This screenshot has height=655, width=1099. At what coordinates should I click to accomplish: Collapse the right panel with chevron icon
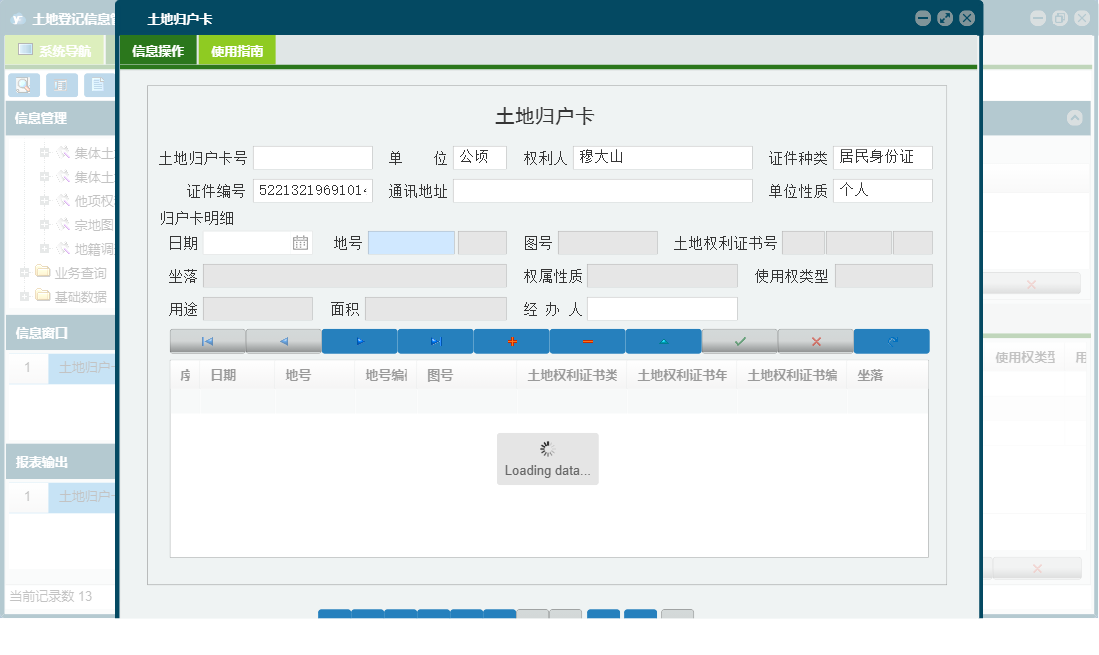(x=1074, y=118)
